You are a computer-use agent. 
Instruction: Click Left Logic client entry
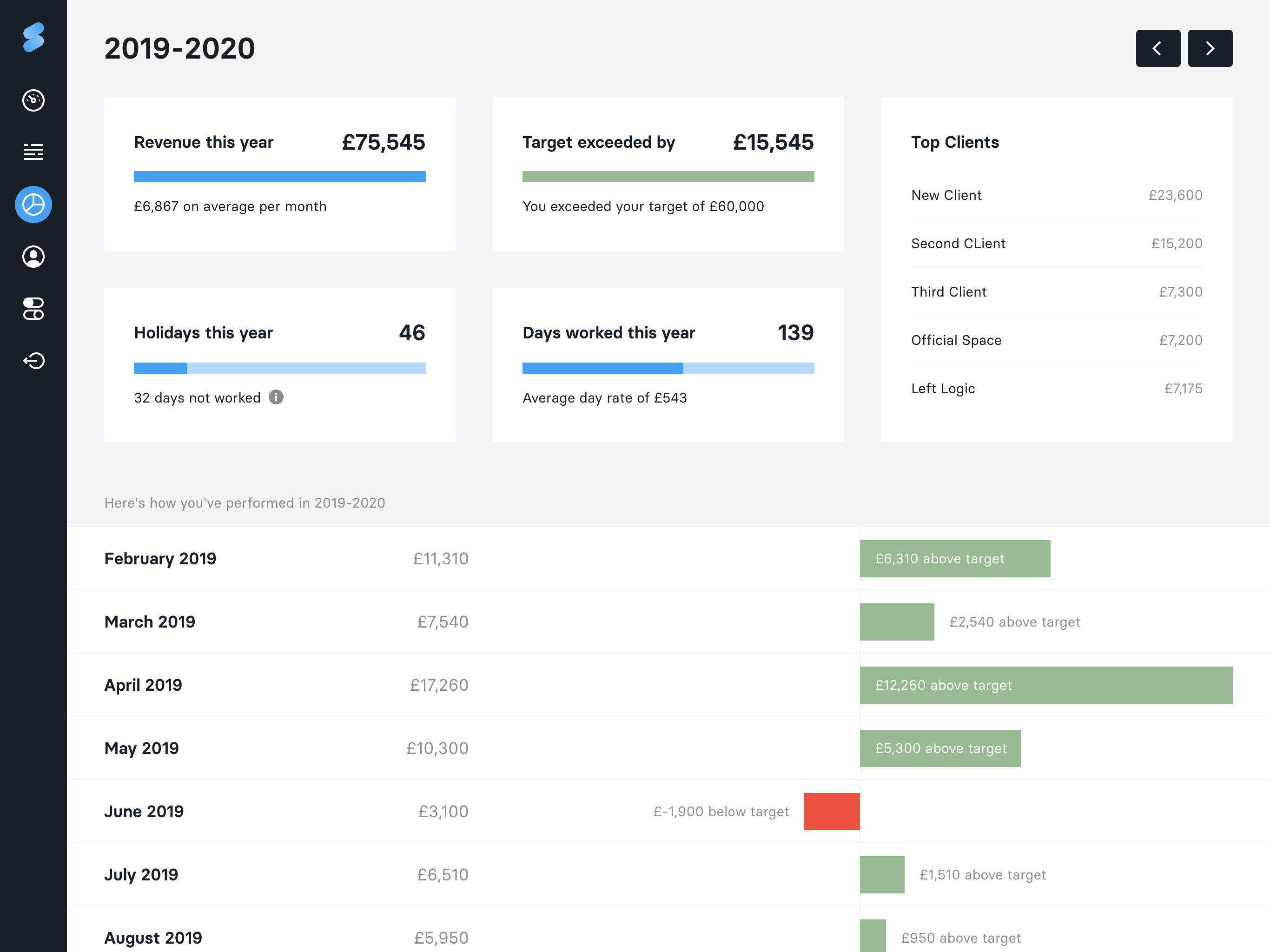click(943, 389)
